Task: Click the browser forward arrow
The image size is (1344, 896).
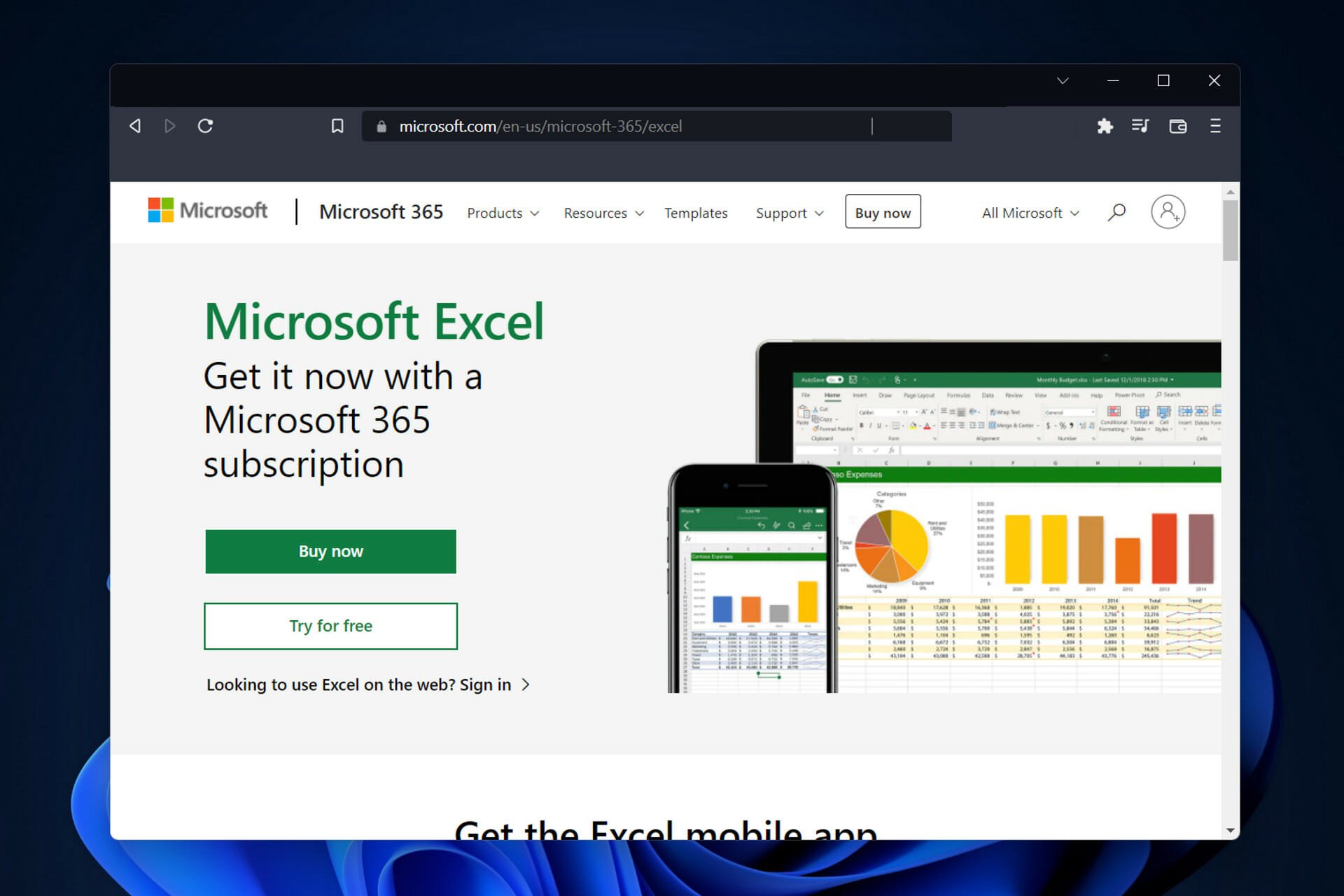Action: point(169,126)
